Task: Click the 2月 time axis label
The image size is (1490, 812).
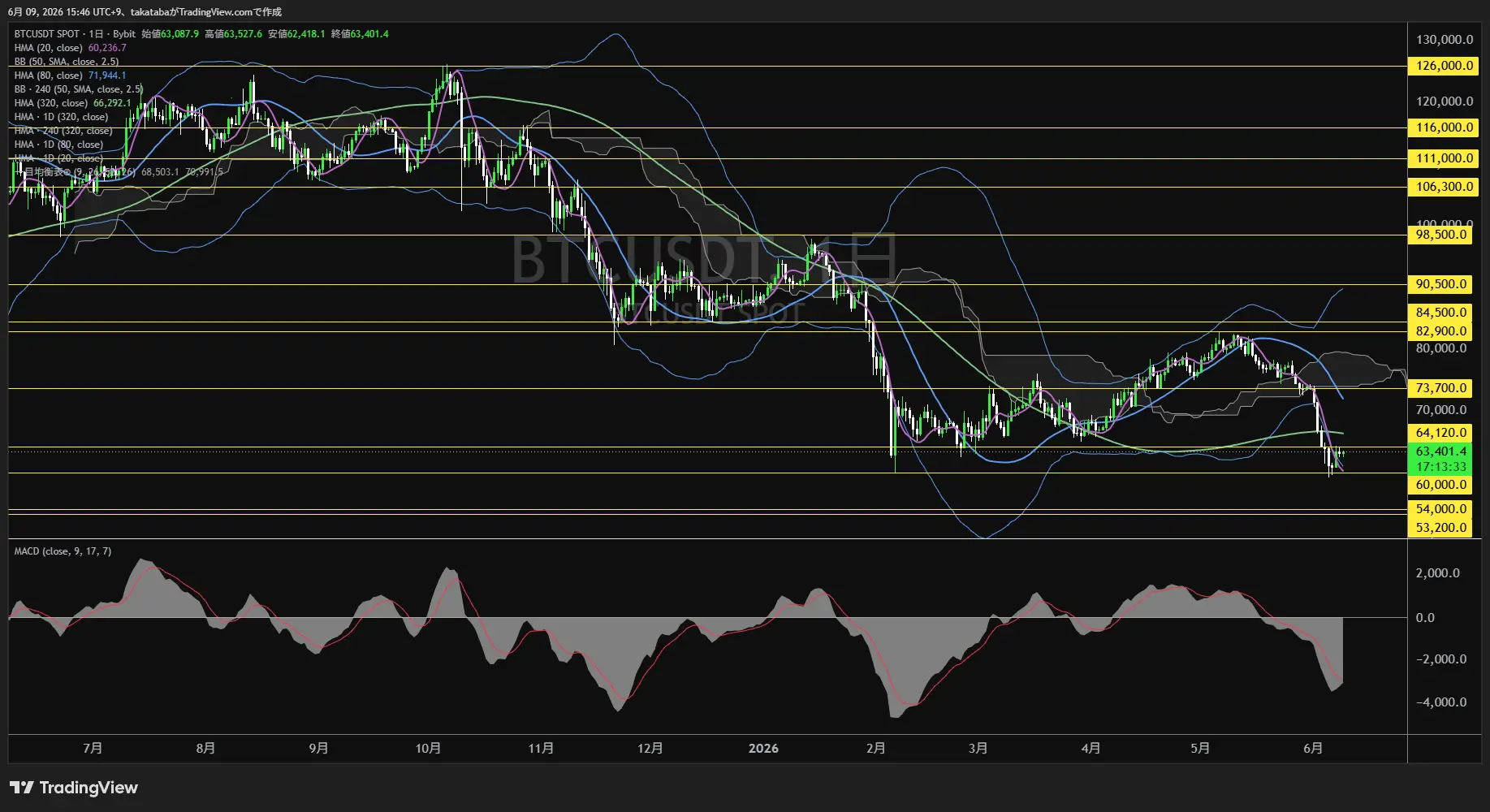Action: (875, 749)
